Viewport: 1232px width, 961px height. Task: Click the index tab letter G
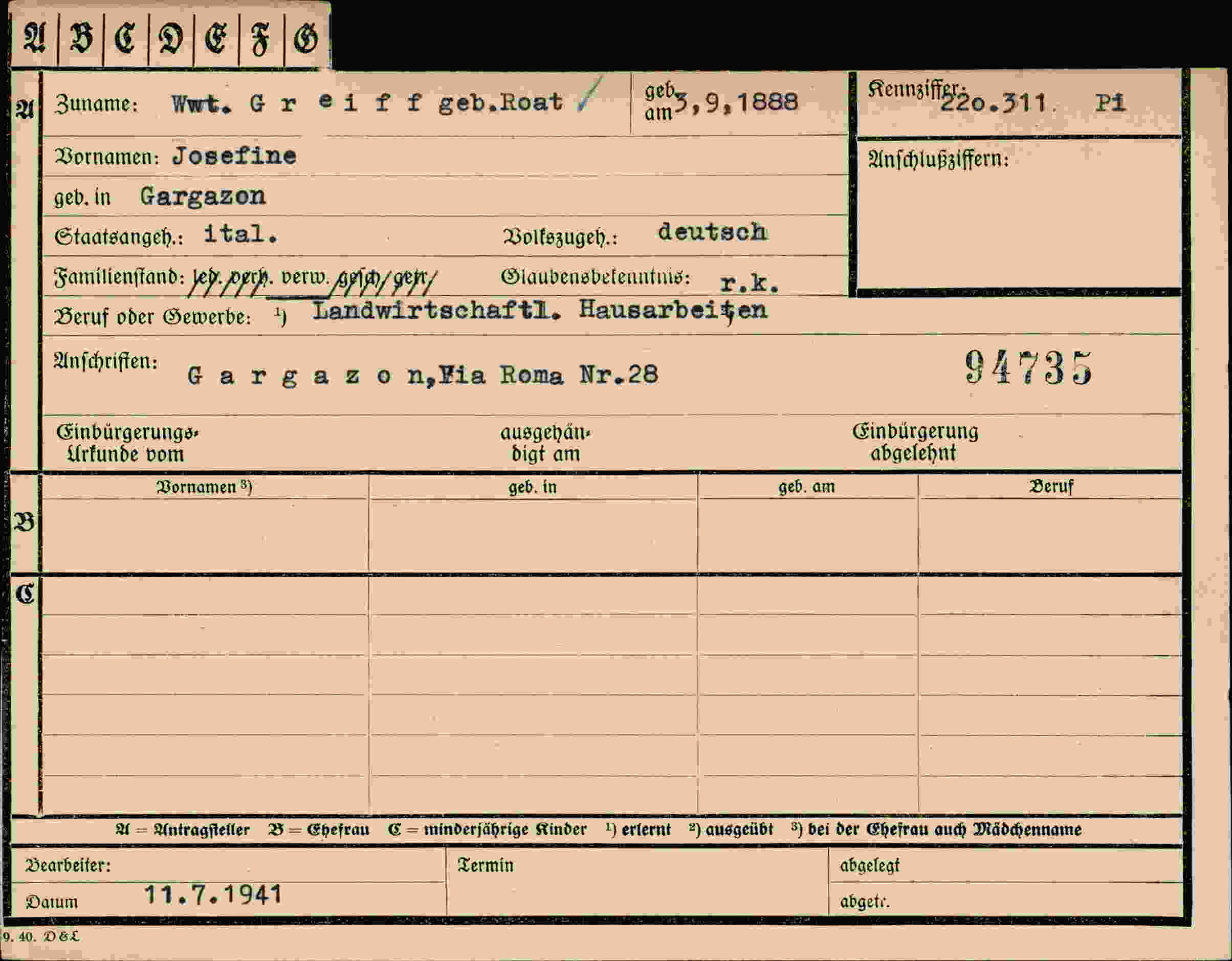(306, 39)
